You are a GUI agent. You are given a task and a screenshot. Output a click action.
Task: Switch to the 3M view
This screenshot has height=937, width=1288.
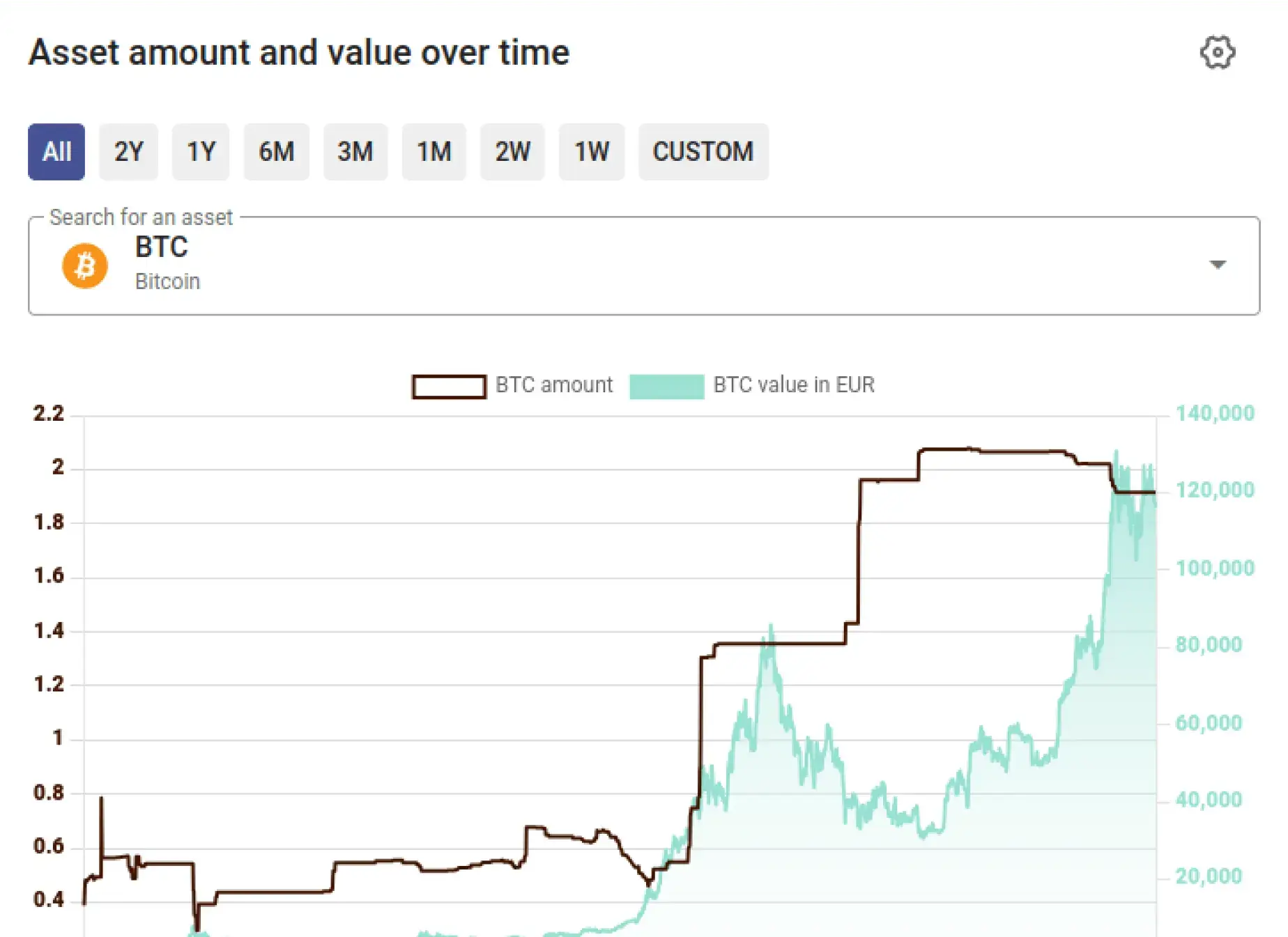pos(355,152)
